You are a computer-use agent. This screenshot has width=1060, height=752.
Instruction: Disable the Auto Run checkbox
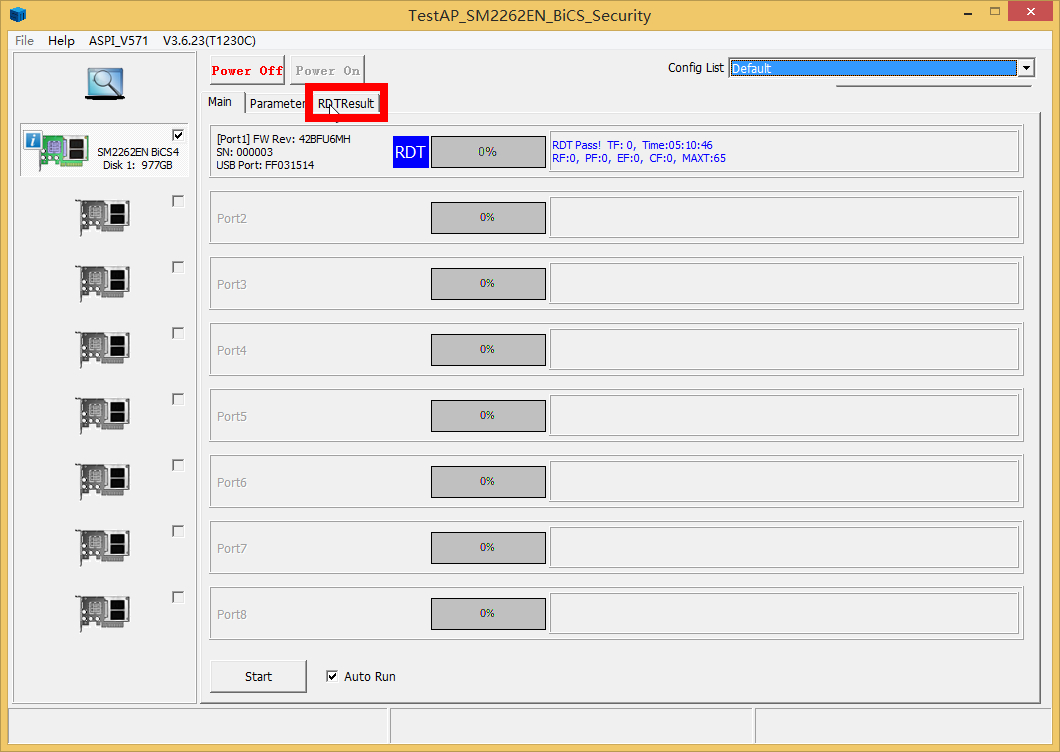[x=332, y=676]
